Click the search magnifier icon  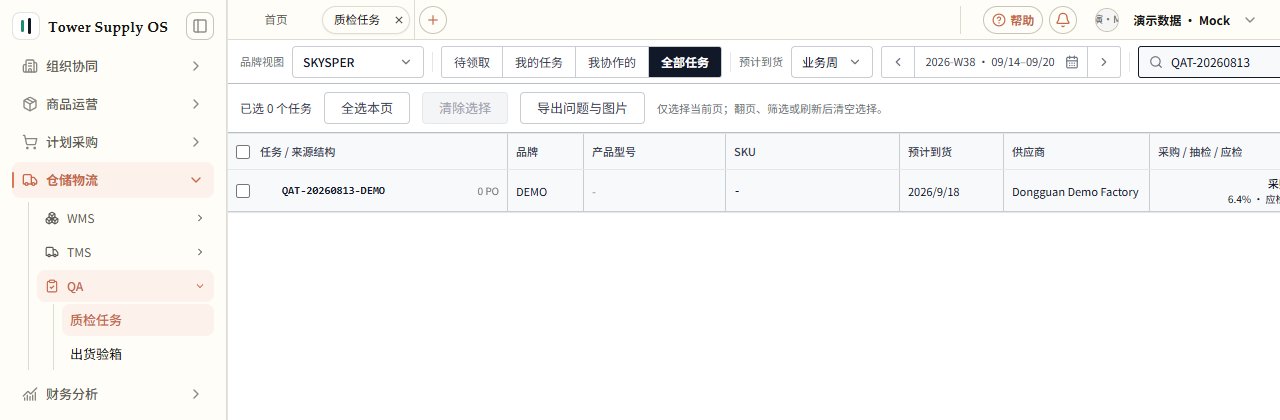(1156, 62)
